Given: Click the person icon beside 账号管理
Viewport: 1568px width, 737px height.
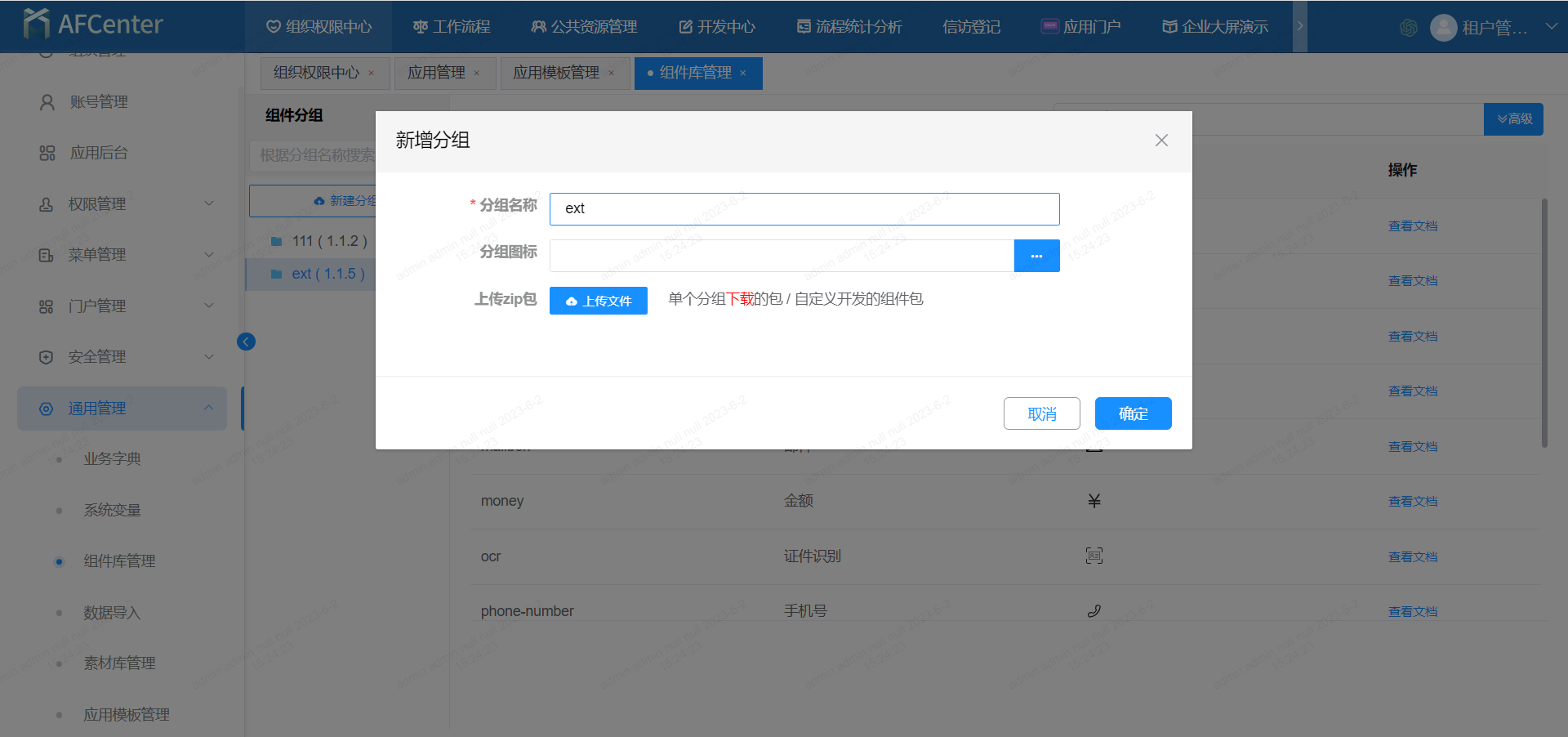Looking at the screenshot, I should click(46, 101).
